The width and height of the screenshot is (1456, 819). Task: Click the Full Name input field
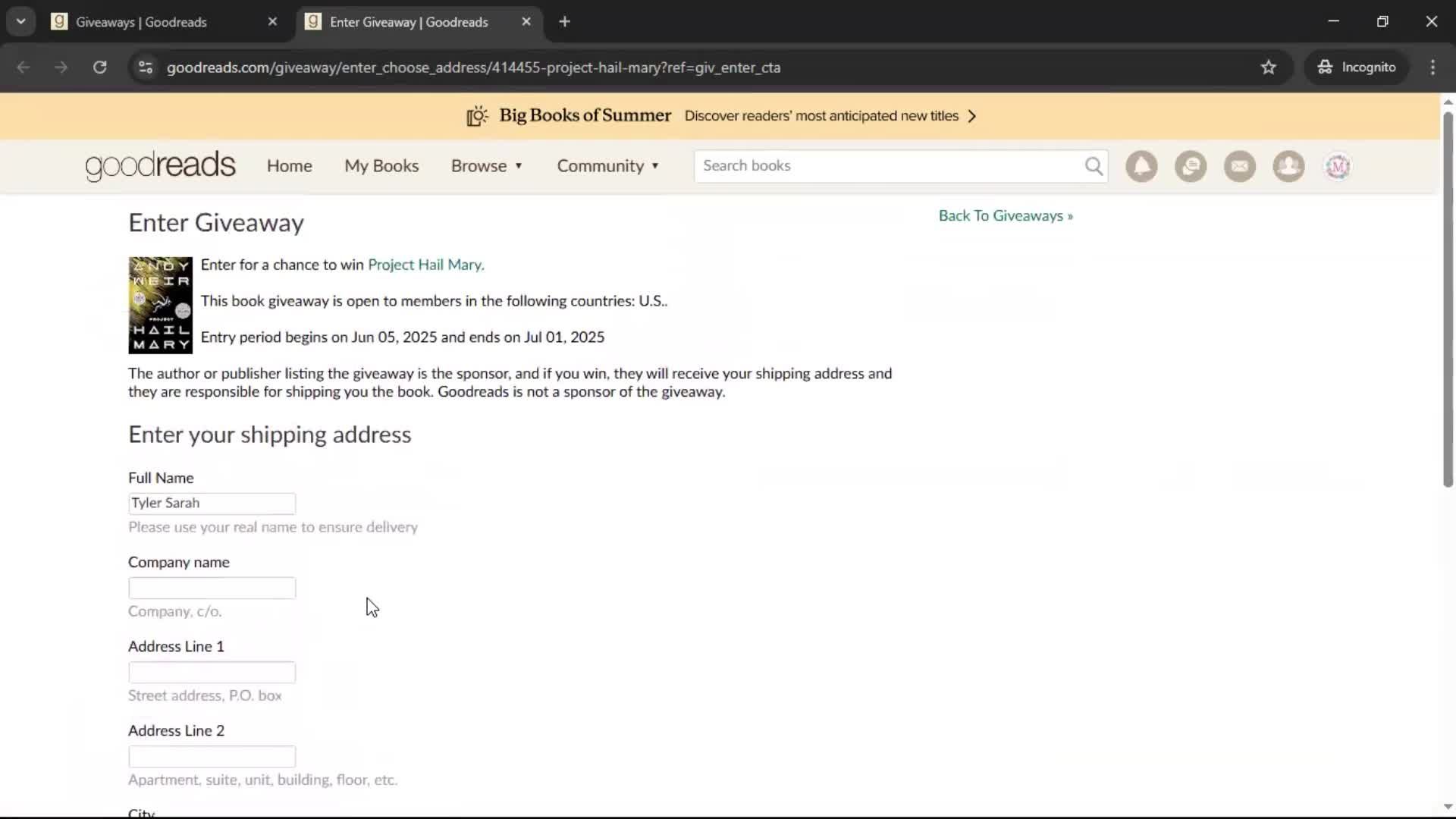click(212, 504)
